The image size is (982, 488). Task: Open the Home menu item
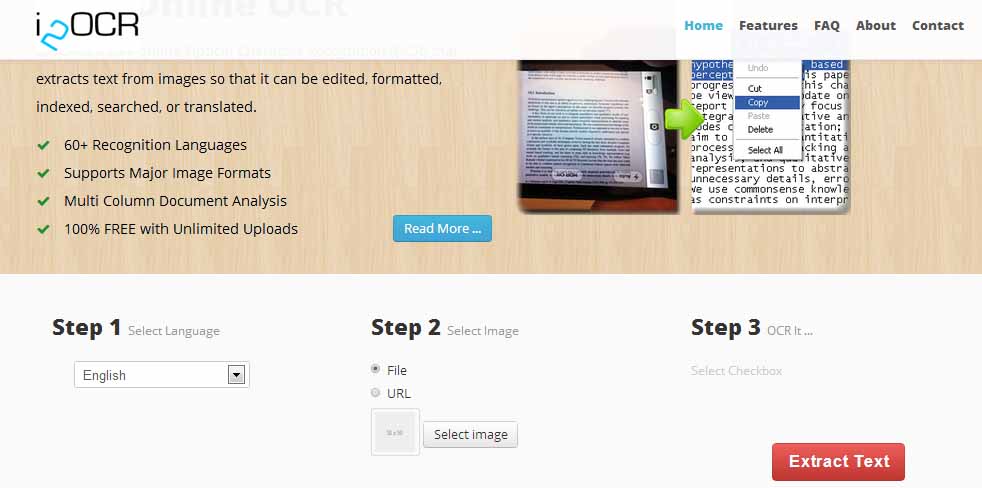703,26
